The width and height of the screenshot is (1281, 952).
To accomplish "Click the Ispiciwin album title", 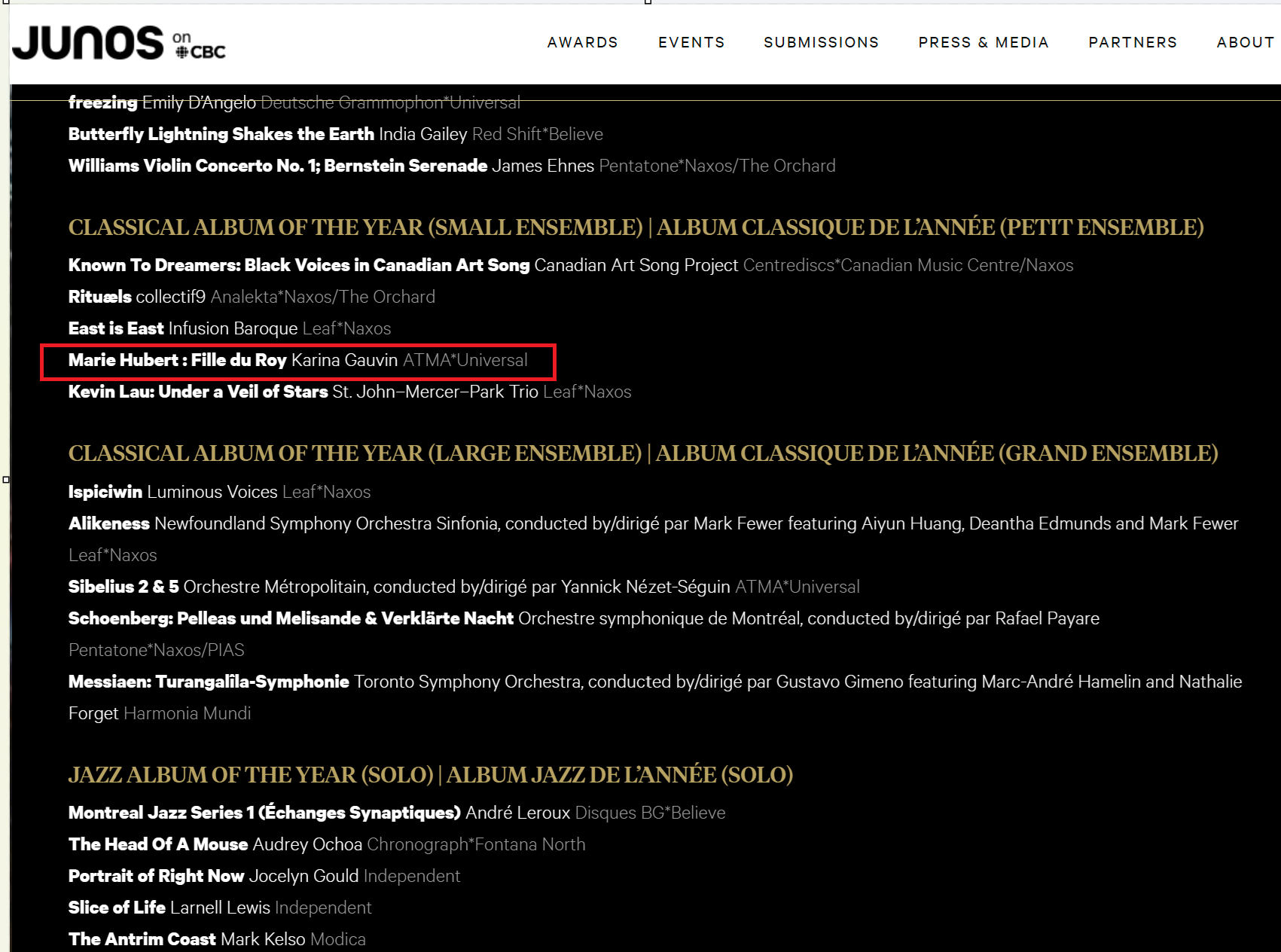I will (105, 492).
